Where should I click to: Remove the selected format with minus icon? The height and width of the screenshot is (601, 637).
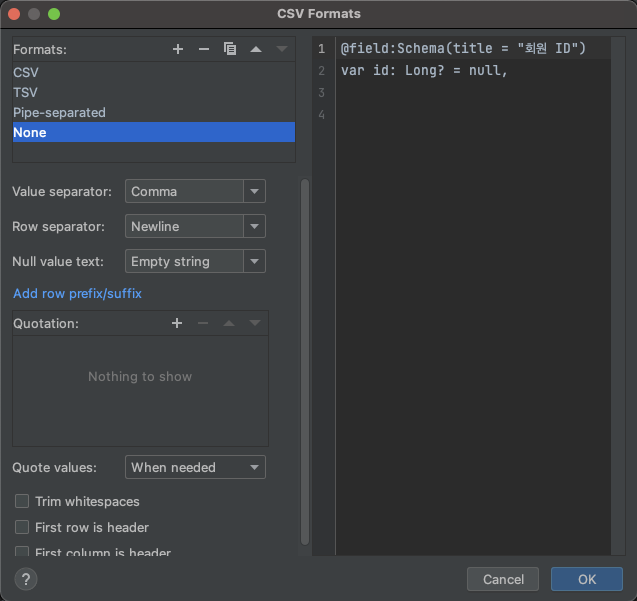click(204, 49)
